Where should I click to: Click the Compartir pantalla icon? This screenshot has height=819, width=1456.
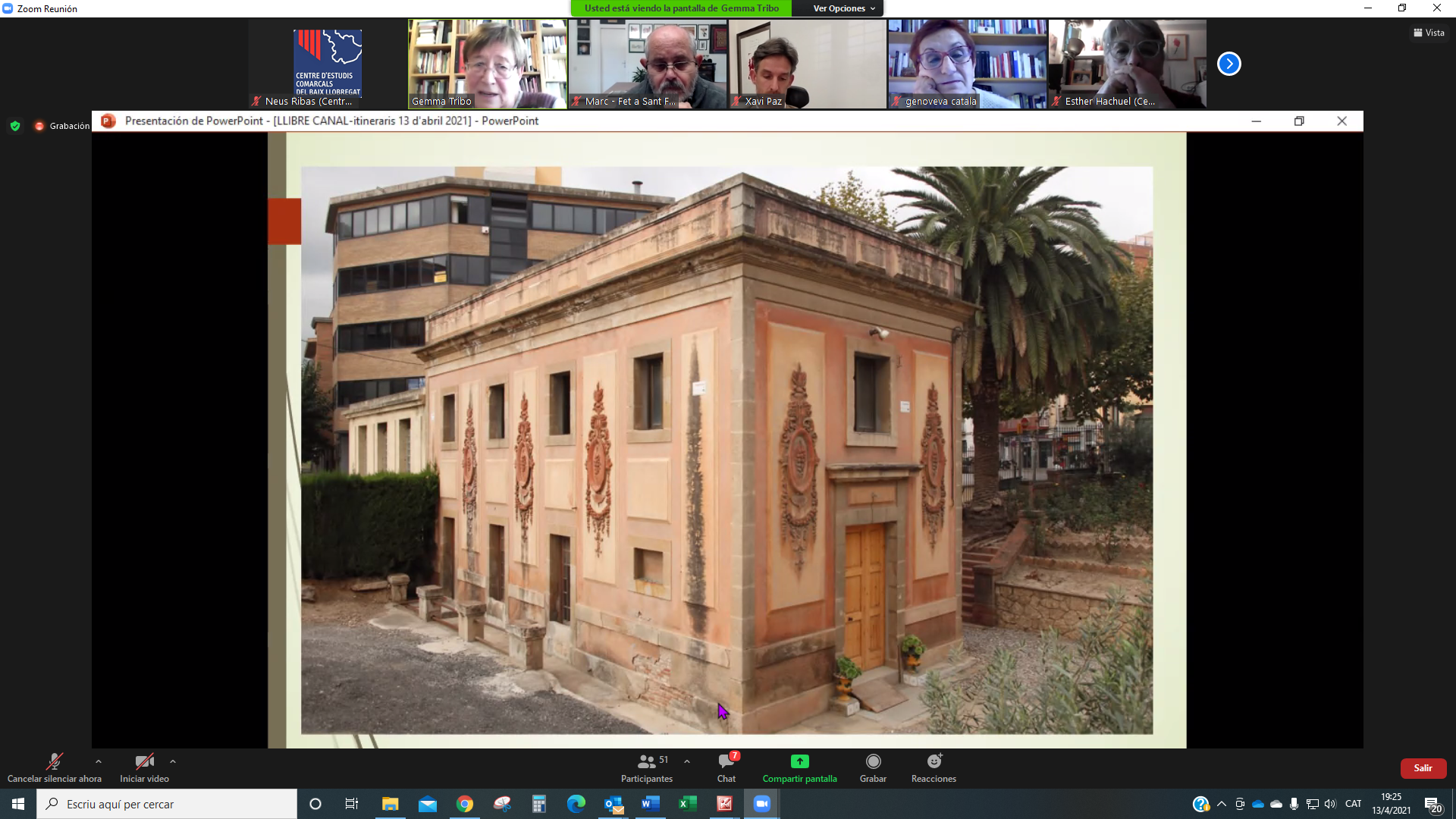point(799,761)
